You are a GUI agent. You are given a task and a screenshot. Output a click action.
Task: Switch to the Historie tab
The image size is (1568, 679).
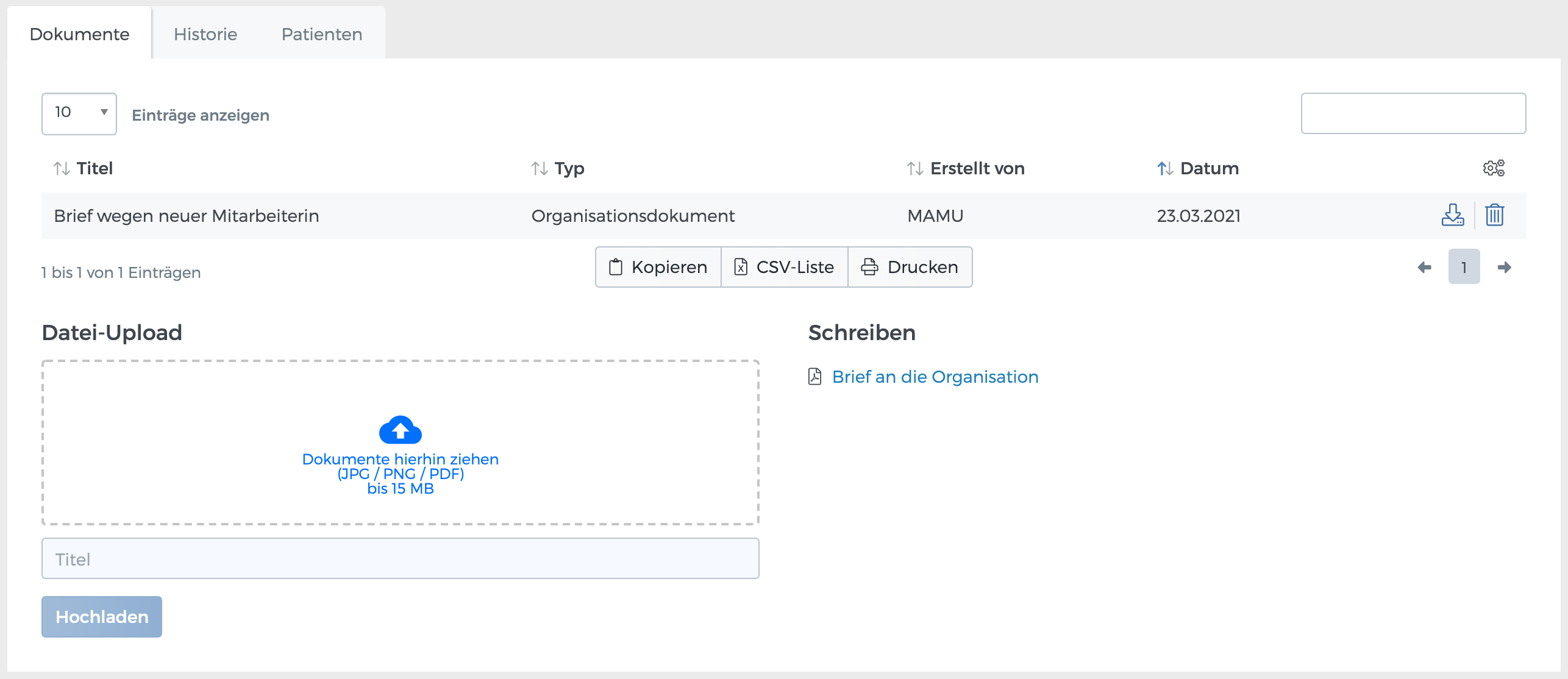click(x=205, y=34)
